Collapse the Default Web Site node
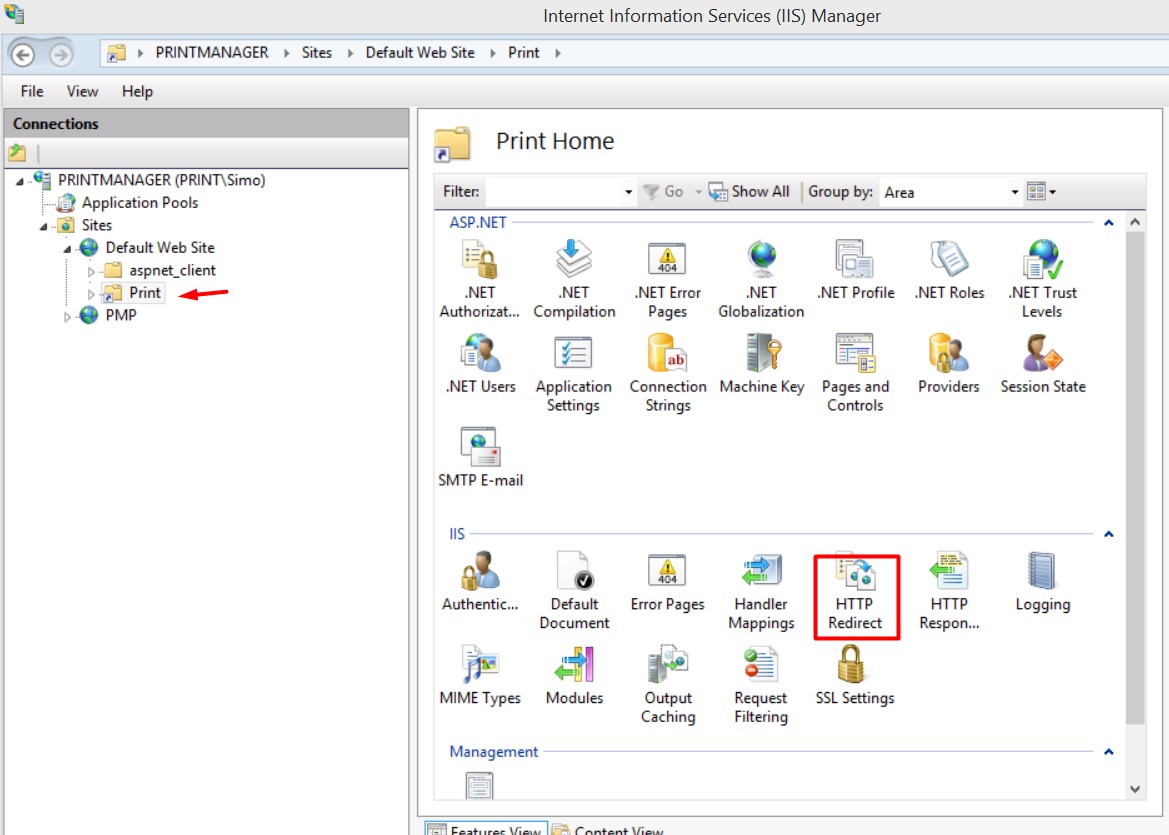 click(67, 249)
